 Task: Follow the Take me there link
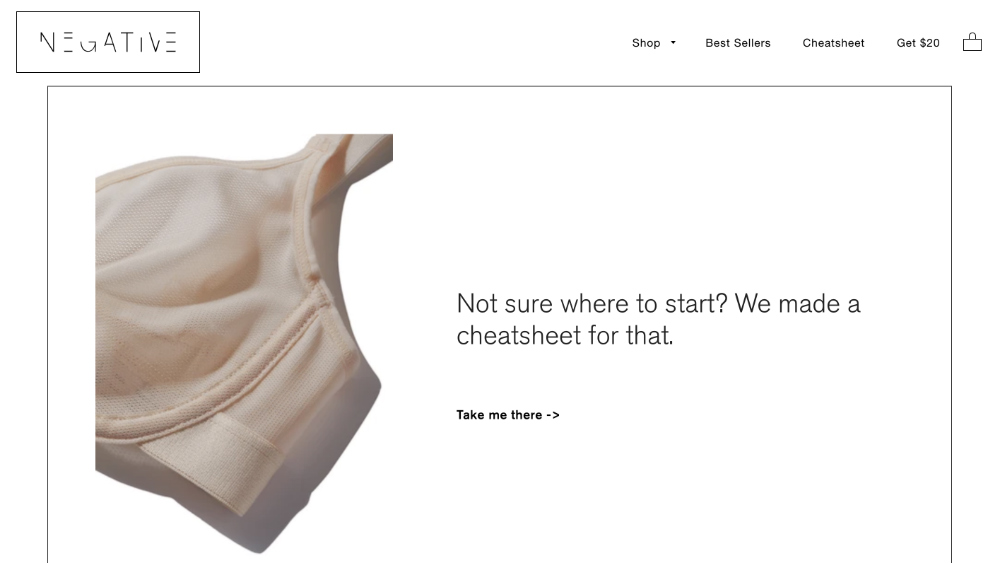[x=508, y=415]
